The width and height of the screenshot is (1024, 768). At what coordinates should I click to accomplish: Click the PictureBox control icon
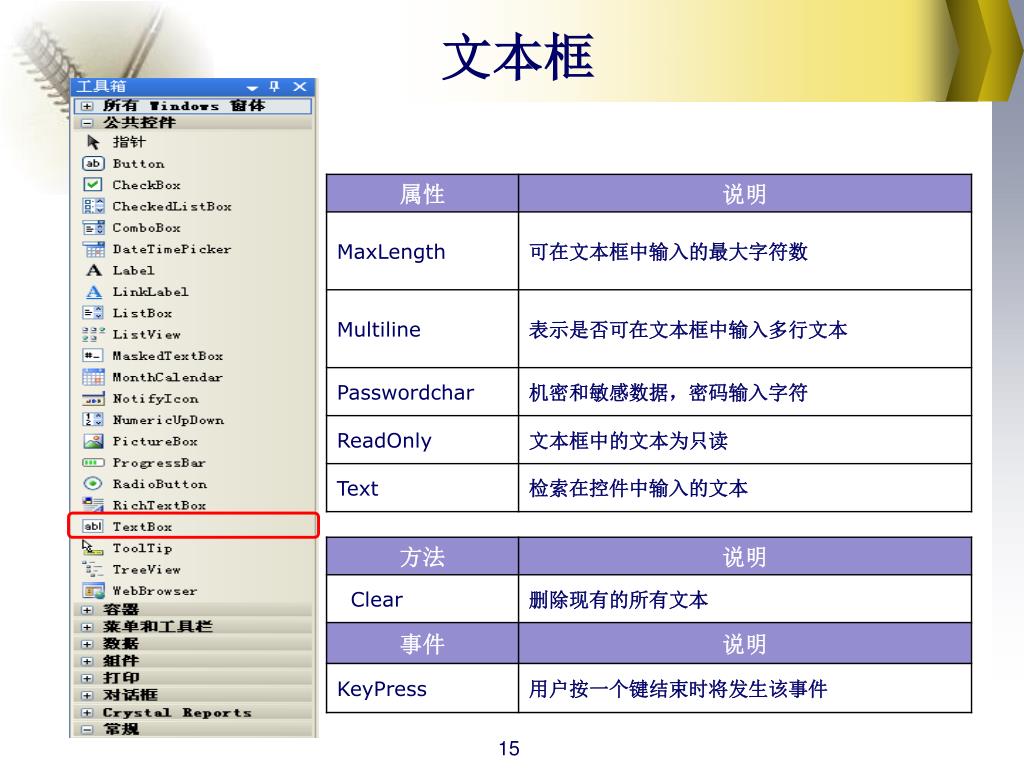(93, 441)
